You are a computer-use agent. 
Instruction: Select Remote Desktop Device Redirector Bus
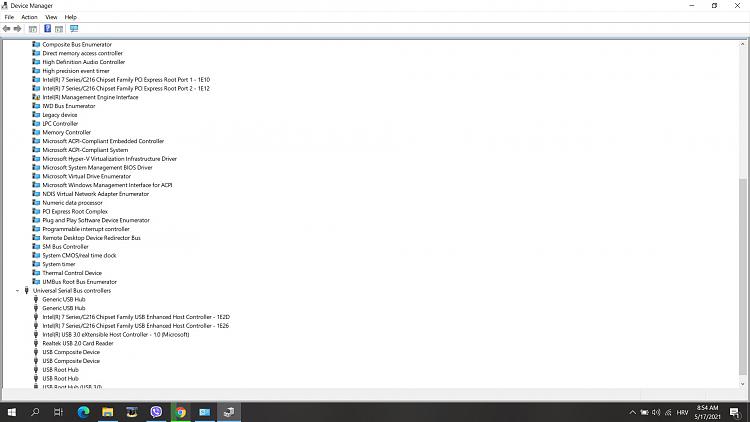click(x=91, y=238)
